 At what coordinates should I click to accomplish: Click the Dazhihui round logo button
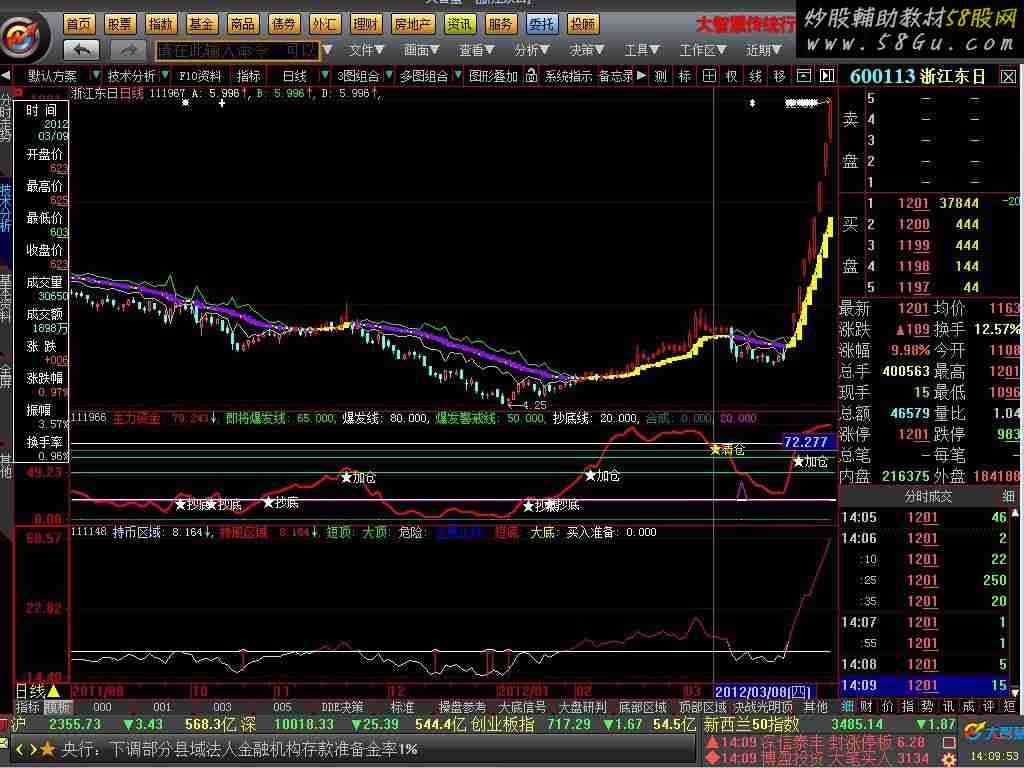point(24,37)
